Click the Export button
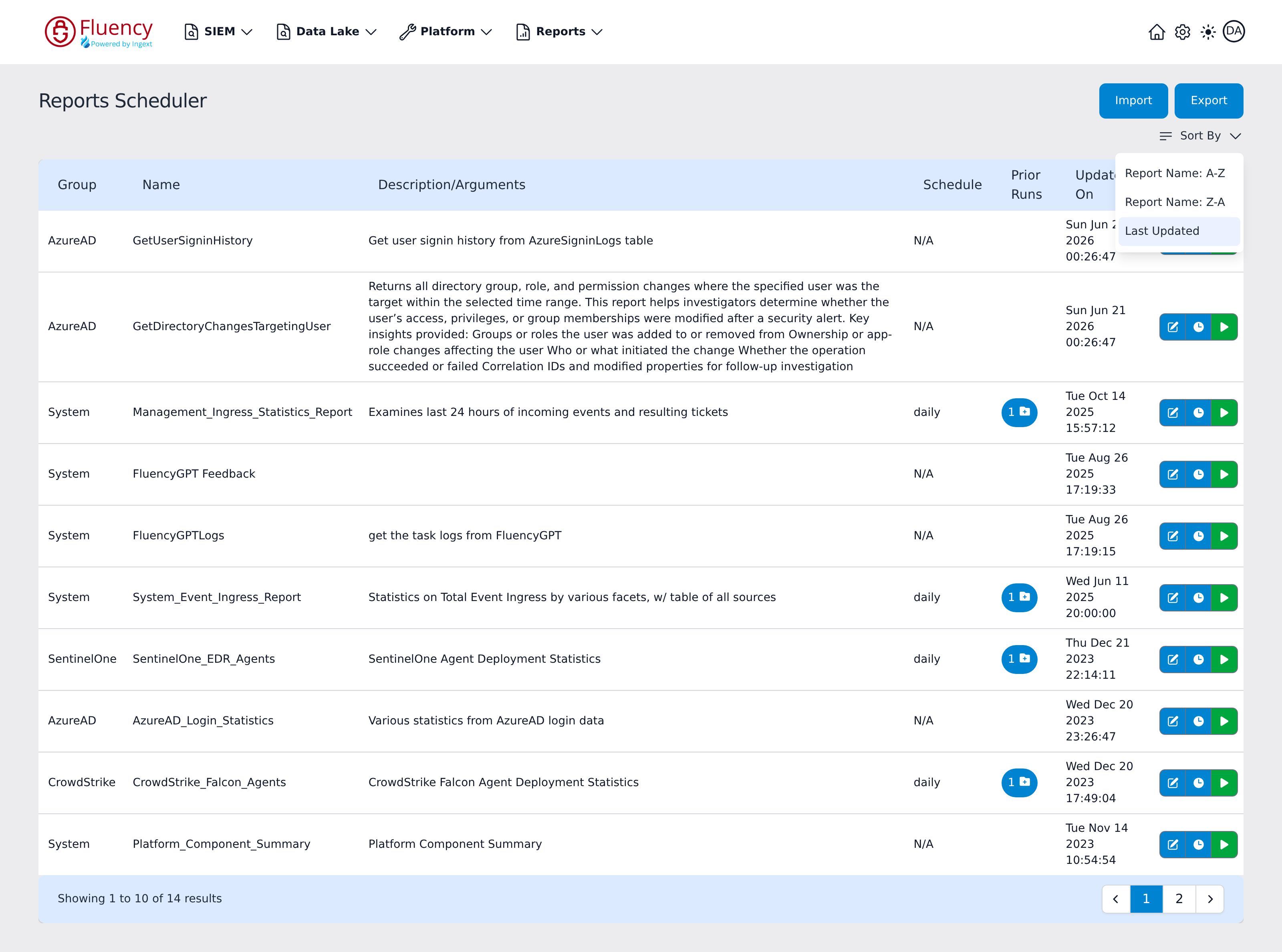The height and width of the screenshot is (952, 1282). click(1208, 101)
